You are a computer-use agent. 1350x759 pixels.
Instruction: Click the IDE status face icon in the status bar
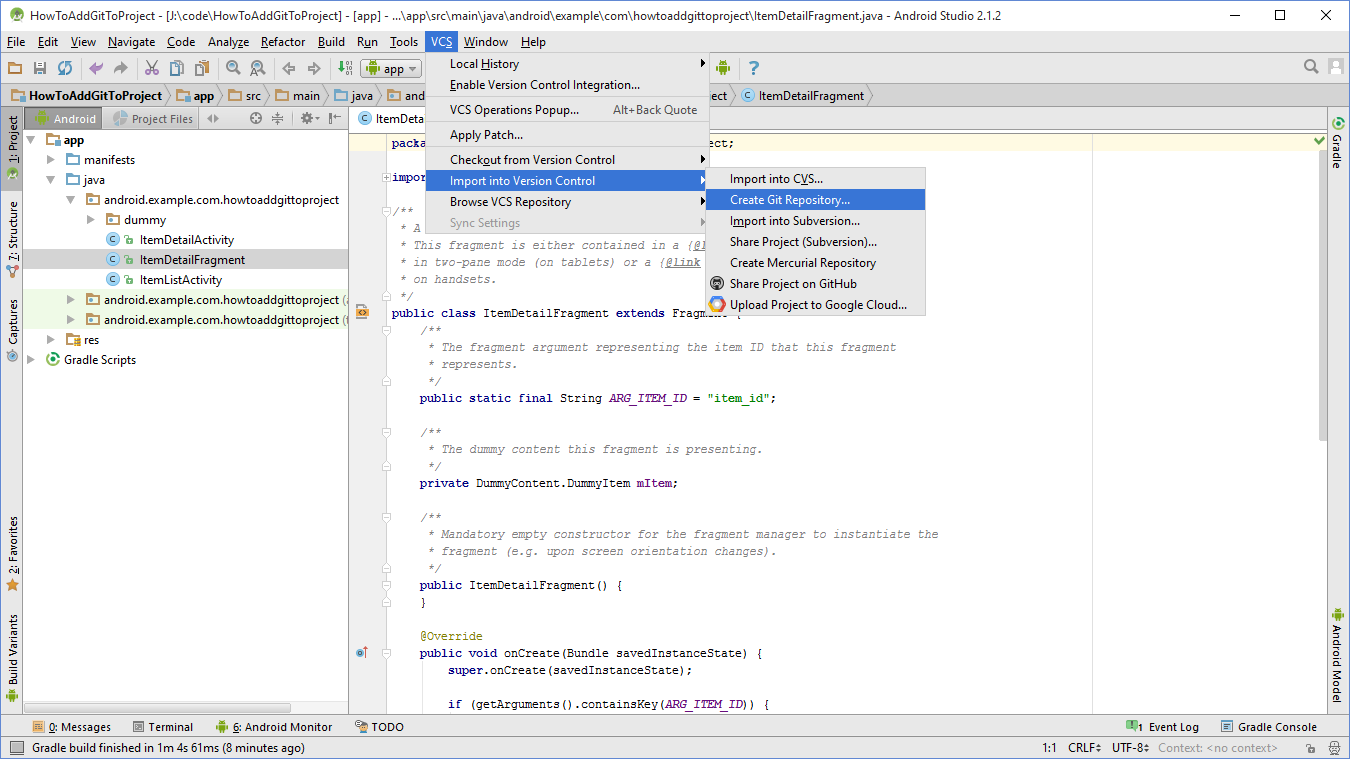point(1336,748)
